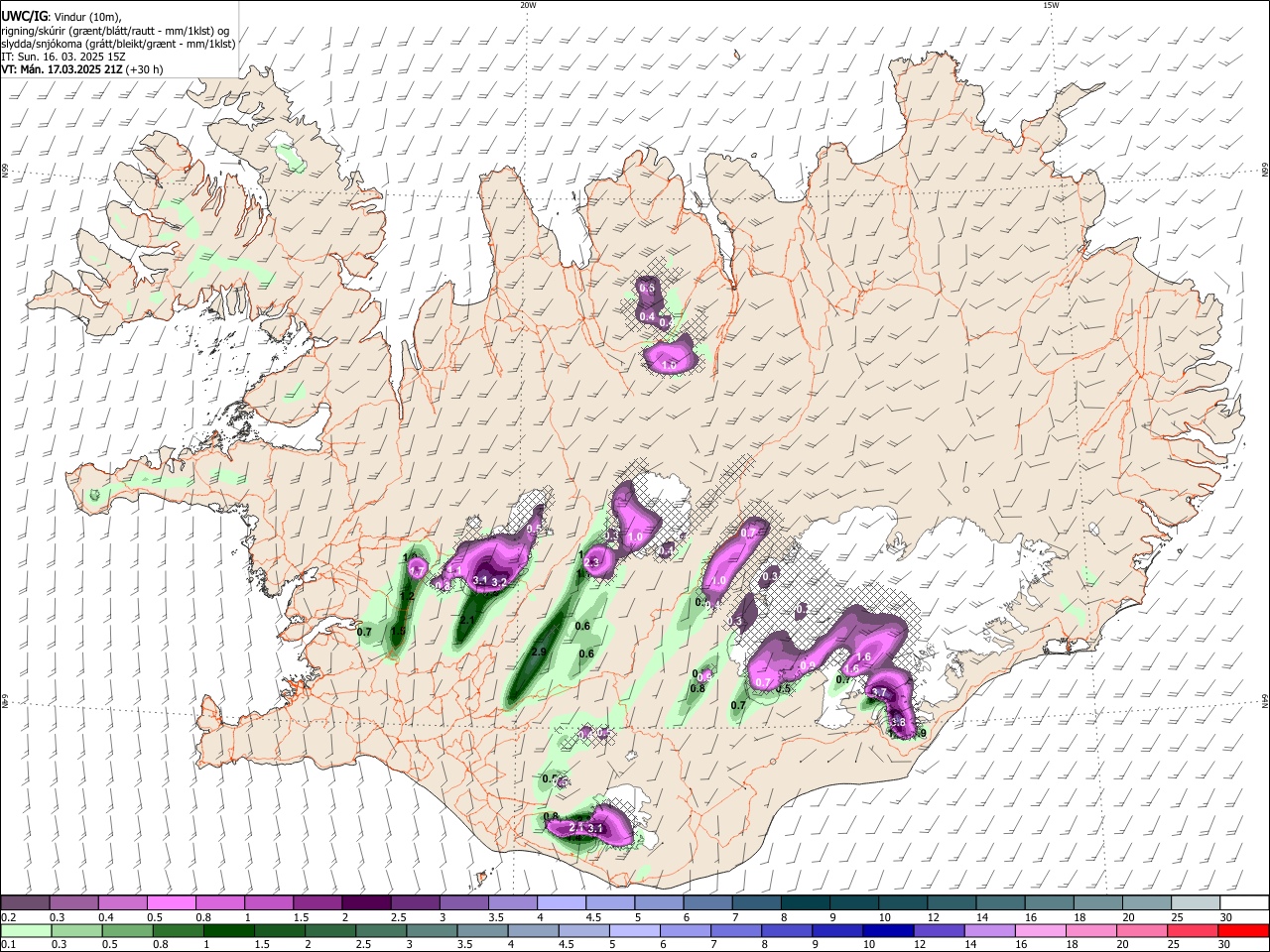
Task: Click the 3.8 snowfall value on map
Action: click(x=898, y=723)
